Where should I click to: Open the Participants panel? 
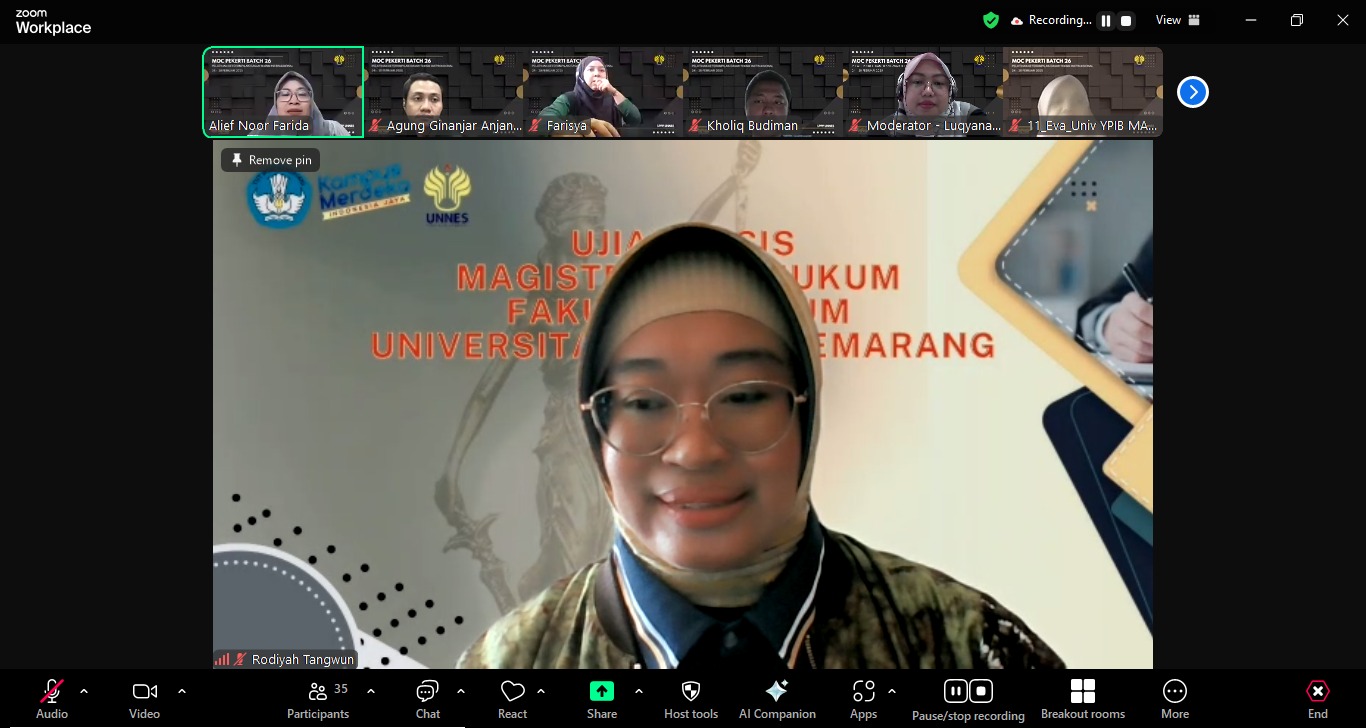[318, 698]
